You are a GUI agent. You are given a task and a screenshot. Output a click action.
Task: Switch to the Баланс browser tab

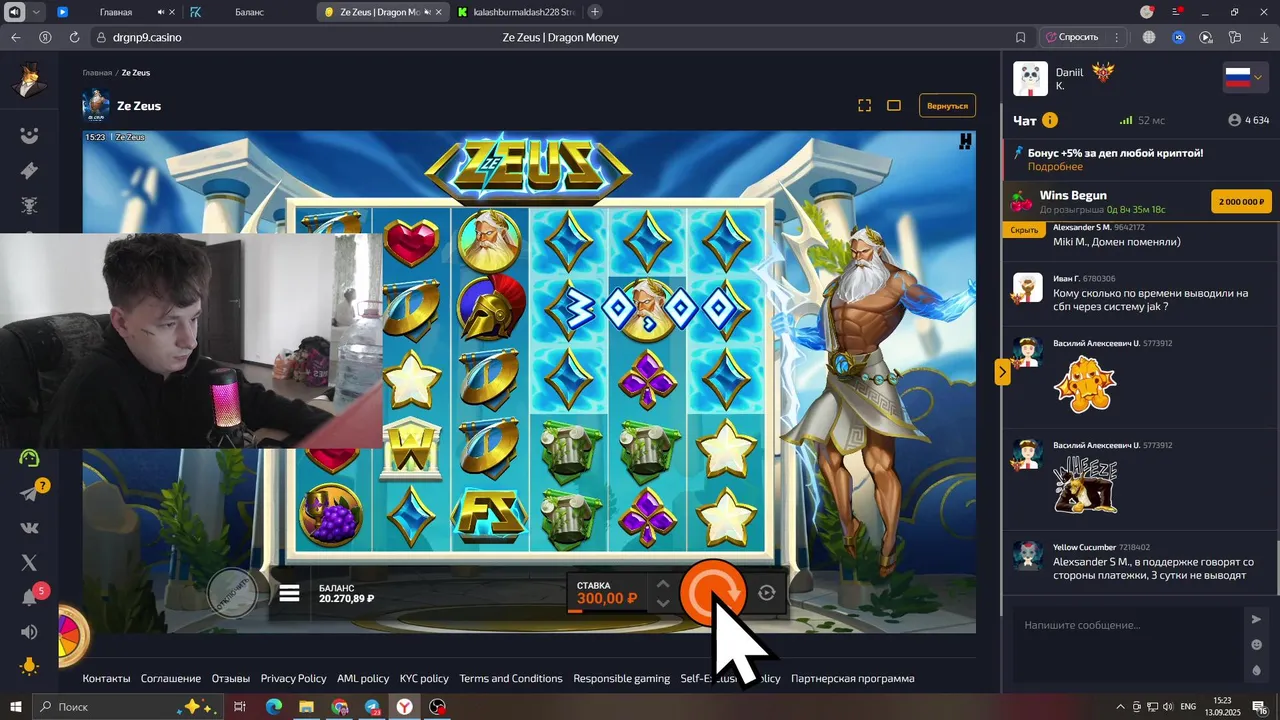(249, 12)
